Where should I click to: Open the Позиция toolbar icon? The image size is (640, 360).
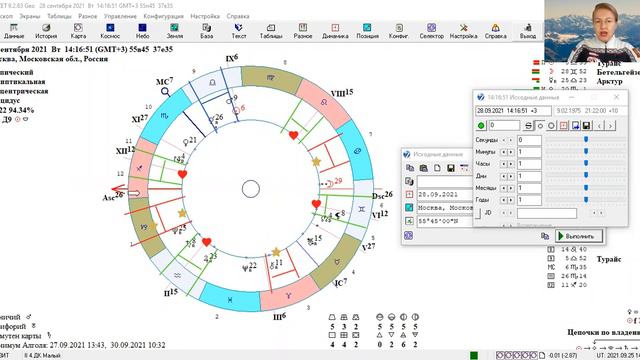(x=367, y=31)
